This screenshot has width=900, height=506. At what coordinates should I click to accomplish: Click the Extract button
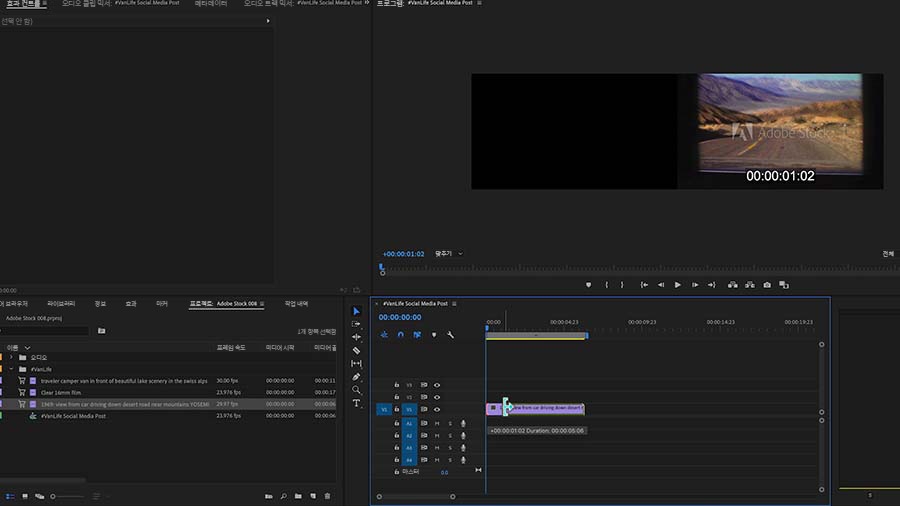point(750,285)
